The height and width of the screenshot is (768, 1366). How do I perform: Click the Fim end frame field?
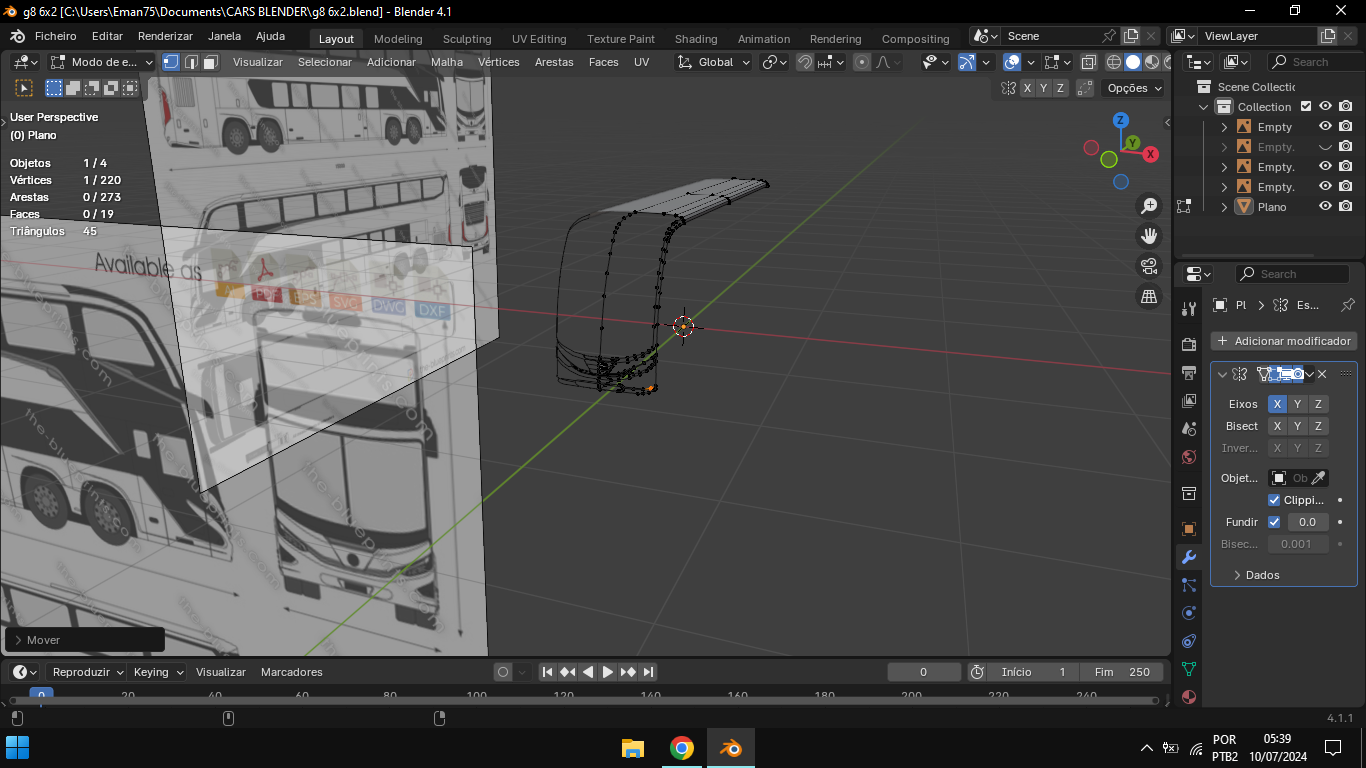point(1123,672)
